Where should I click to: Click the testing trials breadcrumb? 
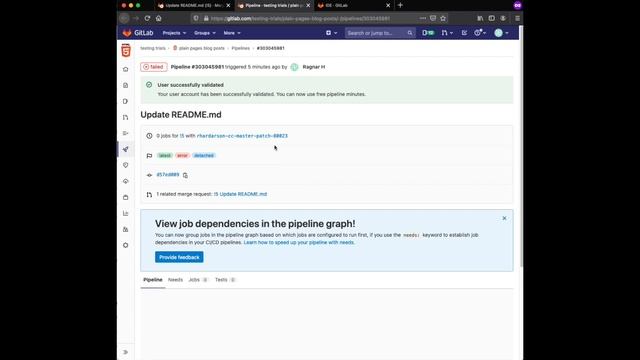point(153,48)
